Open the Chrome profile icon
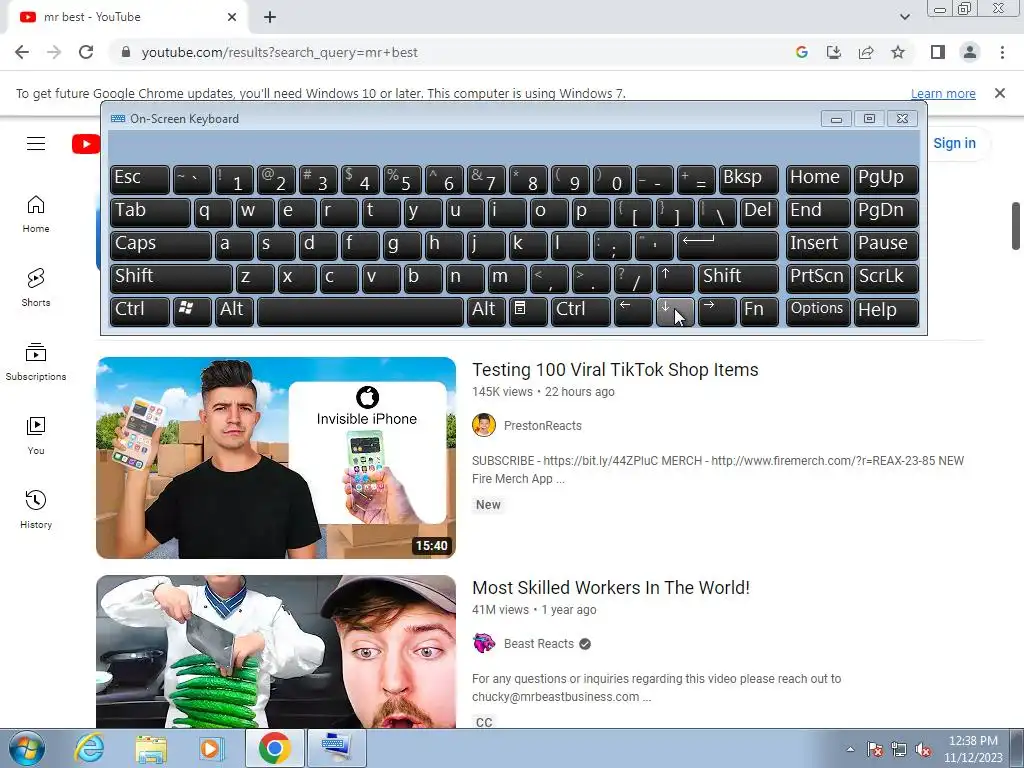Image resolution: width=1024 pixels, height=768 pixels. coord(970,52)
